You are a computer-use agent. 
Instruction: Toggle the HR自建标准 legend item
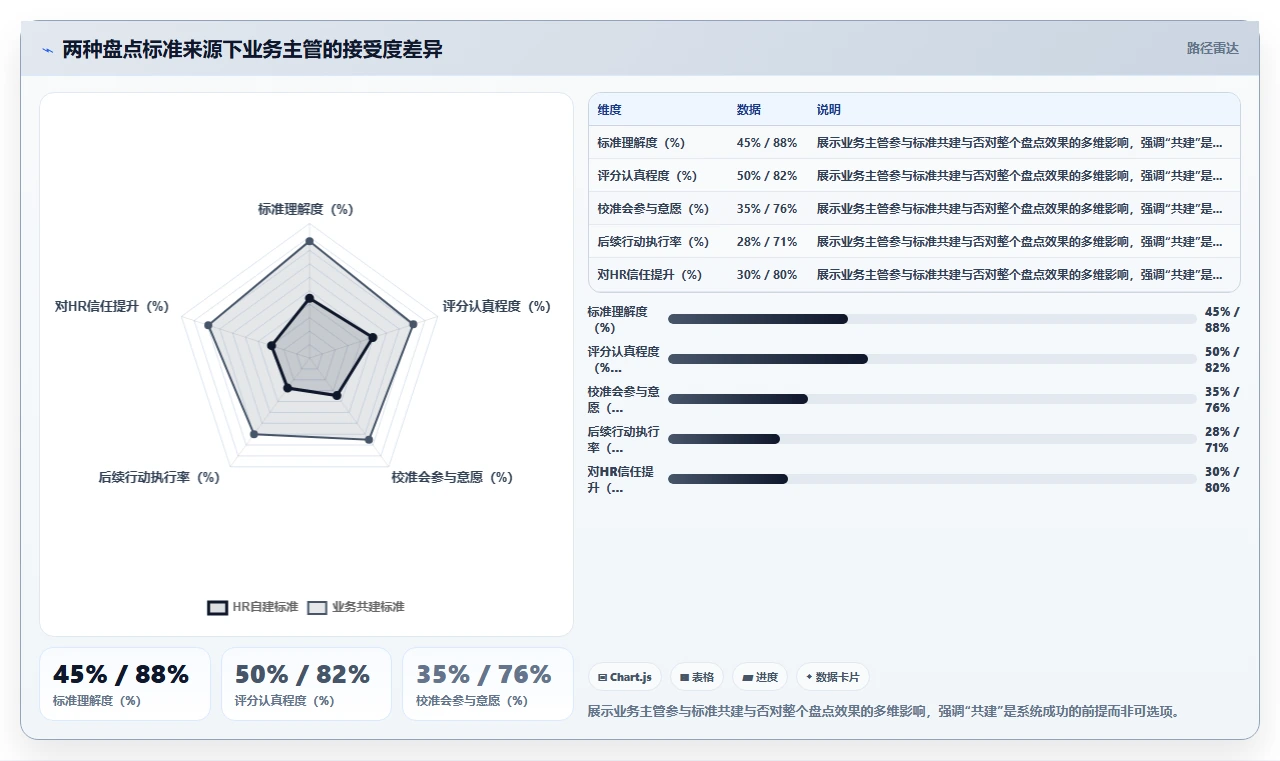click(252, 607)
